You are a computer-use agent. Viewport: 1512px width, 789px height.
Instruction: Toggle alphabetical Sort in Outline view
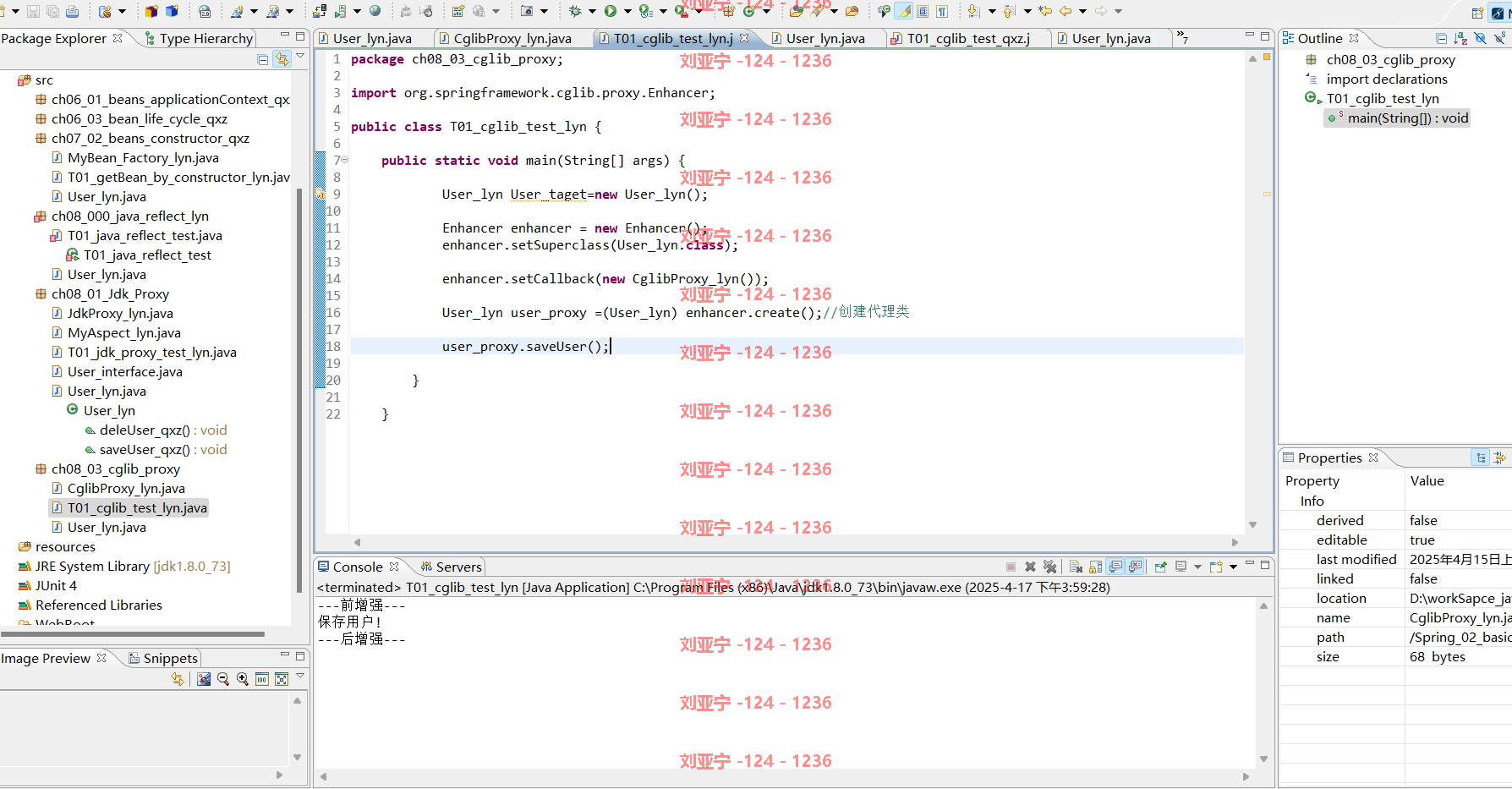point(1460,38)
